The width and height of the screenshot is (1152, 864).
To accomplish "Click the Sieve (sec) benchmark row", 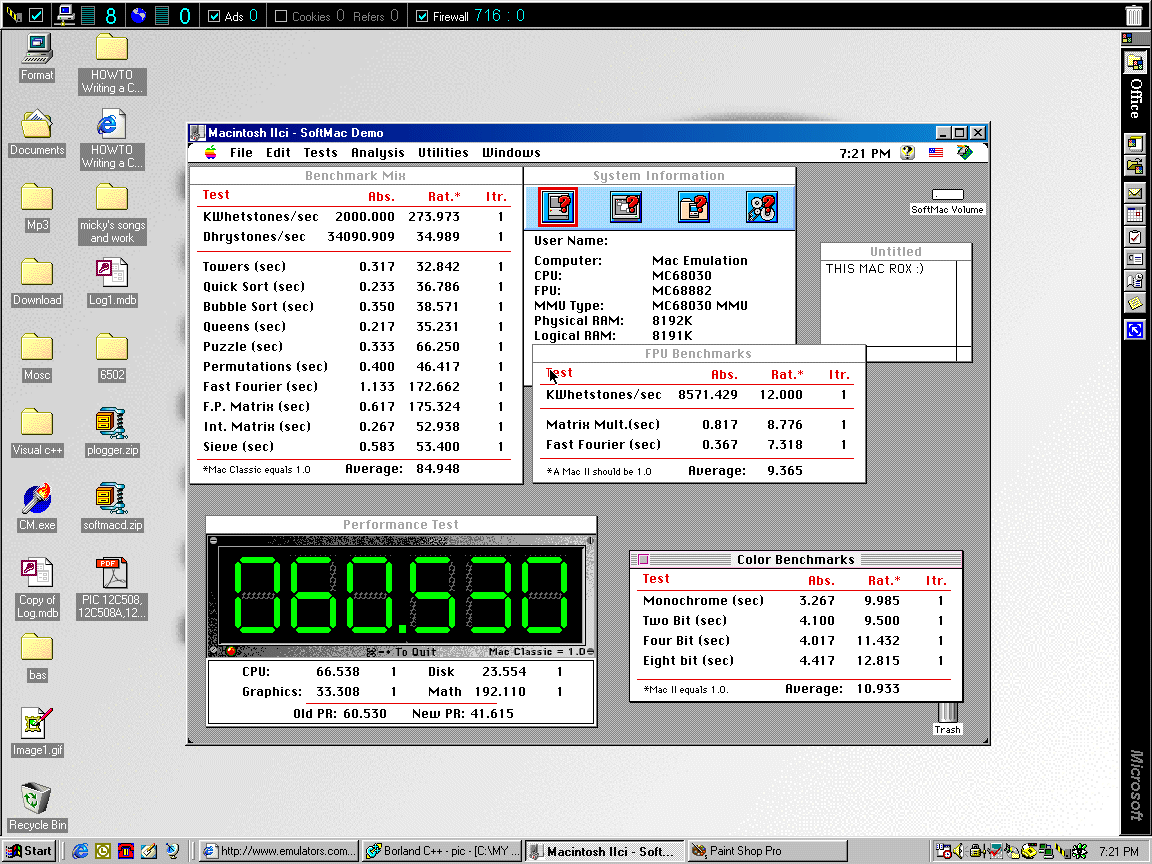I will pyautogui.click(x=356, y=447).
